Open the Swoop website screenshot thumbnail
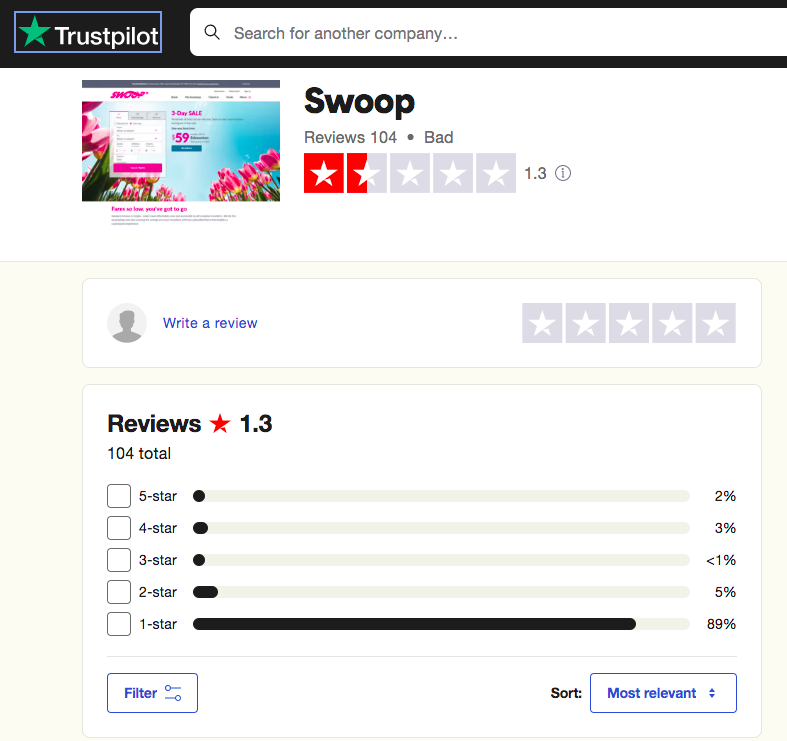The width and height of the screenshot is (787, 741). tap(181, 154)
